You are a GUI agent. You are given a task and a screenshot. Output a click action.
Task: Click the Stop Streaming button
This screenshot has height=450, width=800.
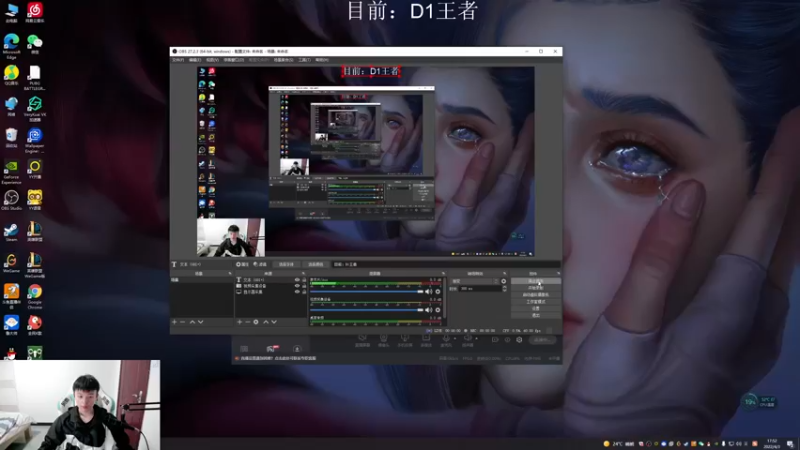tap(536, 281)
